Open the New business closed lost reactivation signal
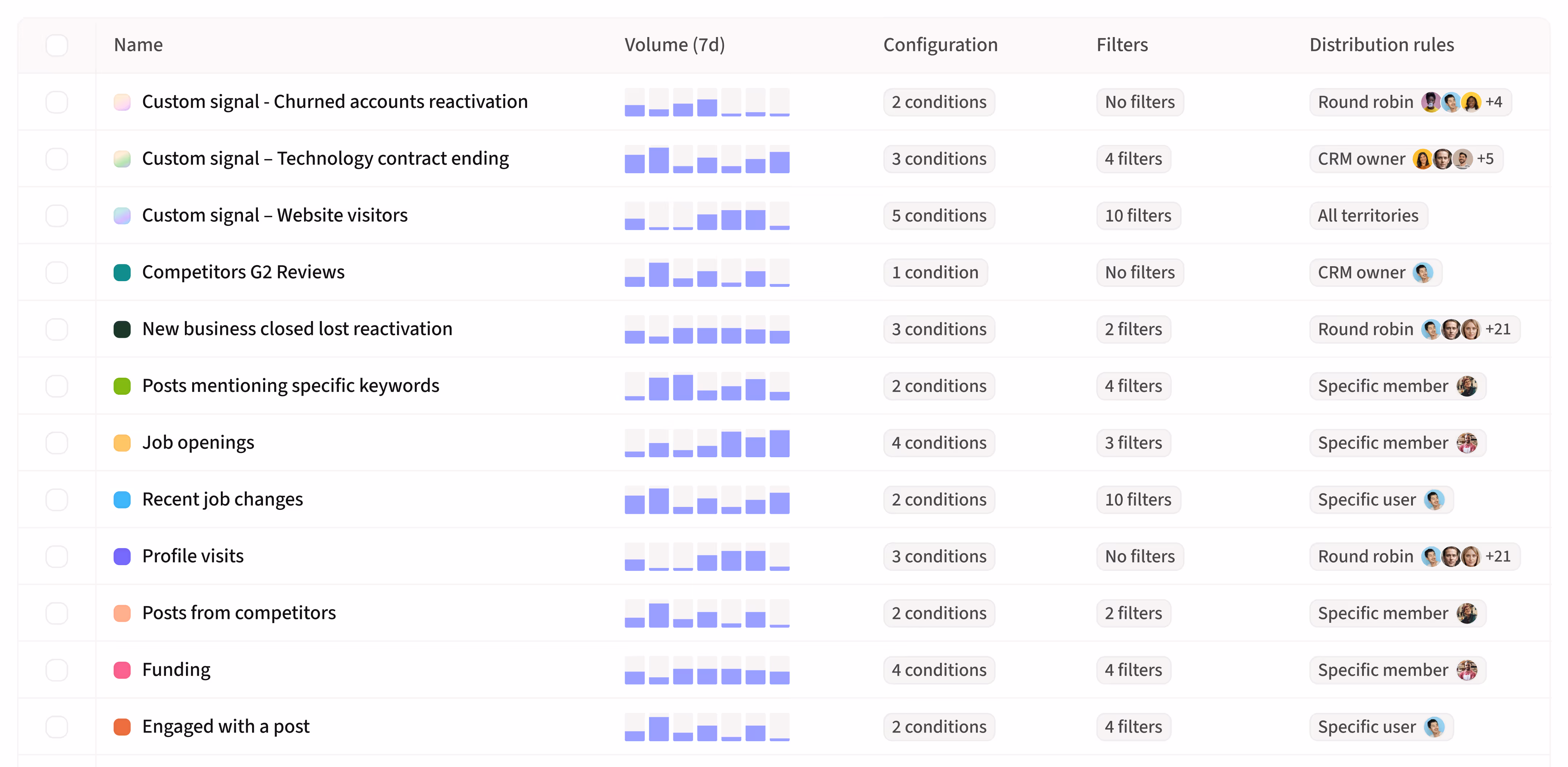Viewport: 1568px width, 767px height. coord(297,329)
